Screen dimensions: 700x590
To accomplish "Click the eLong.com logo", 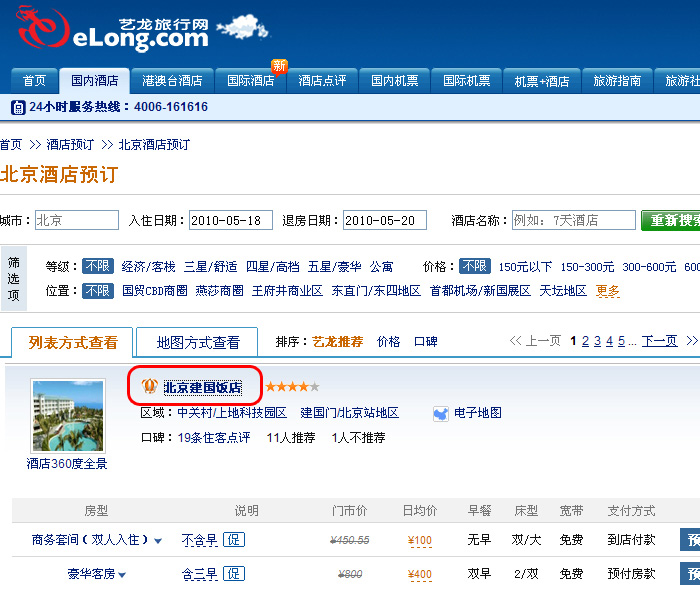I will pos(112,30).
